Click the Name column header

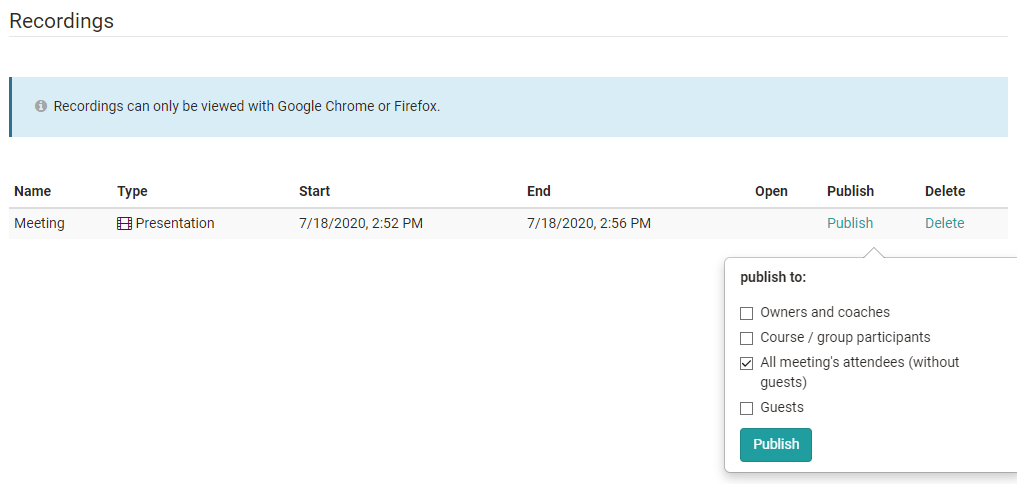point(32,191)
